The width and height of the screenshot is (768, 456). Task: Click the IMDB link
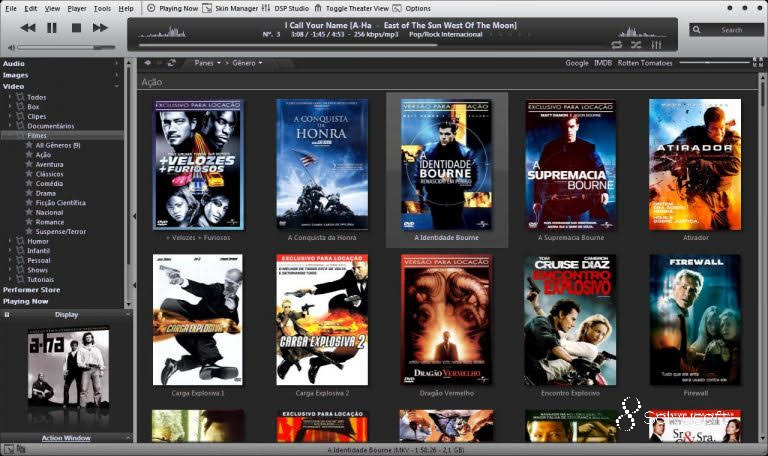[x=603, y=63]
